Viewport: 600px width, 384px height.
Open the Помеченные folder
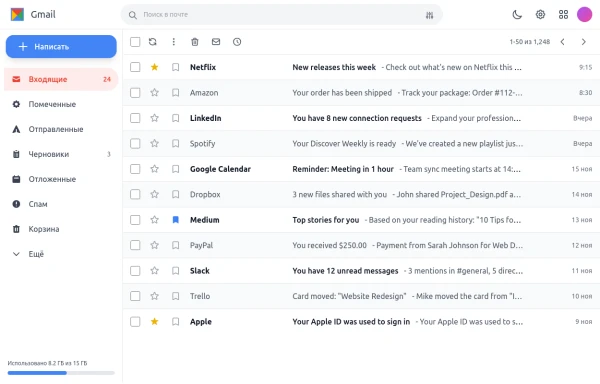[61, 104]
